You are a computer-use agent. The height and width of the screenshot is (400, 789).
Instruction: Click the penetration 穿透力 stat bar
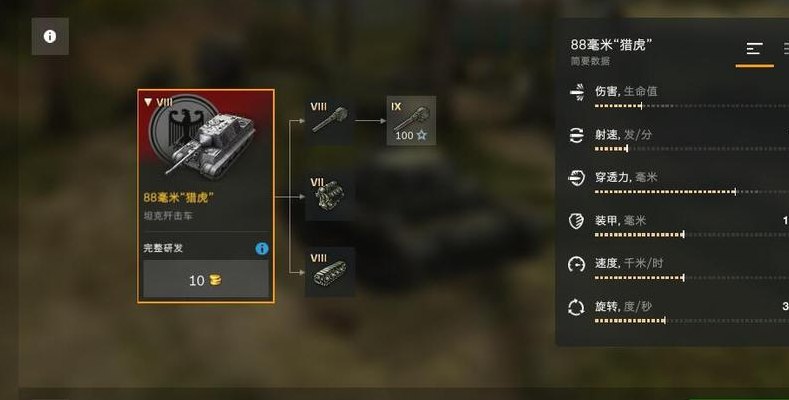(692, 192)
